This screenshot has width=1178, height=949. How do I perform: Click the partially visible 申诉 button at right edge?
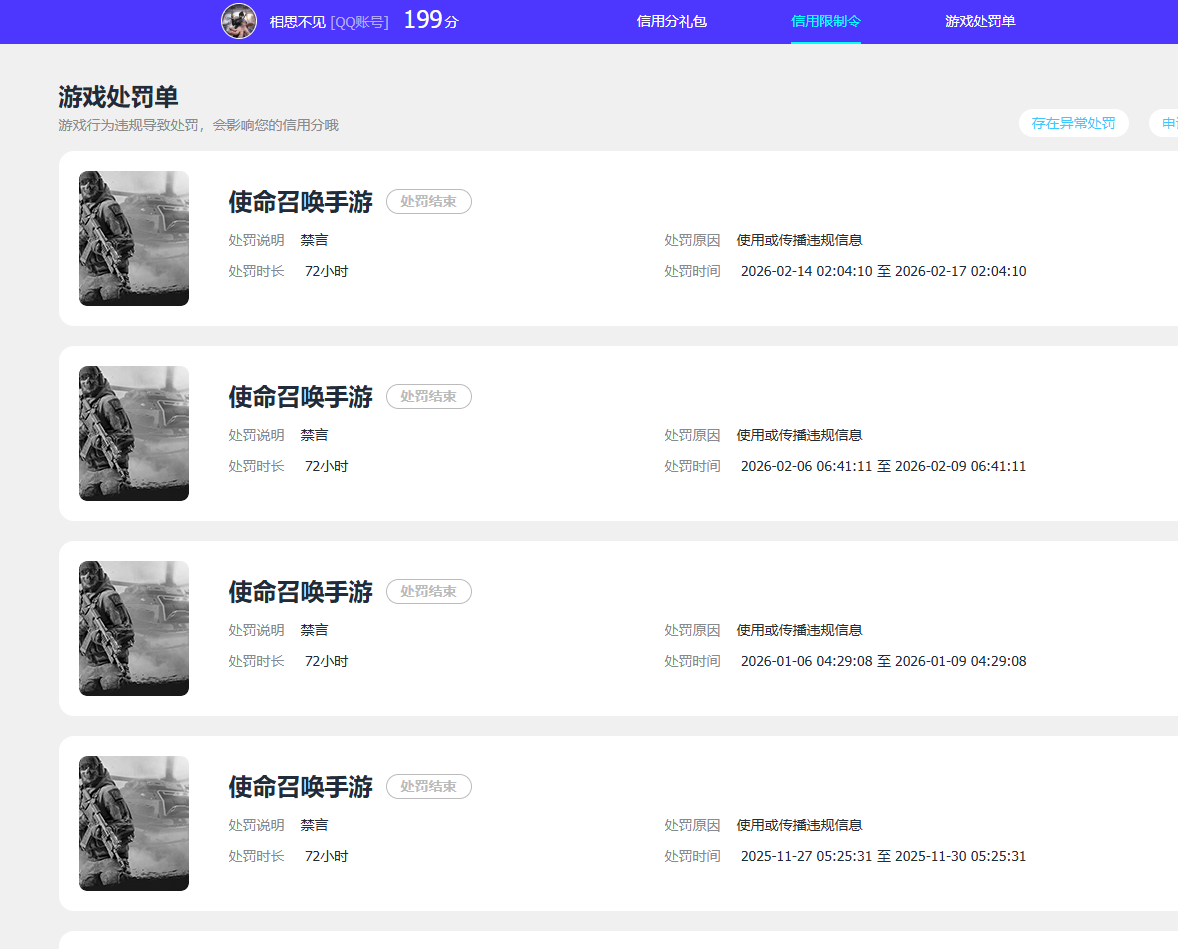pyautogui.click(x=1164, y=123)
